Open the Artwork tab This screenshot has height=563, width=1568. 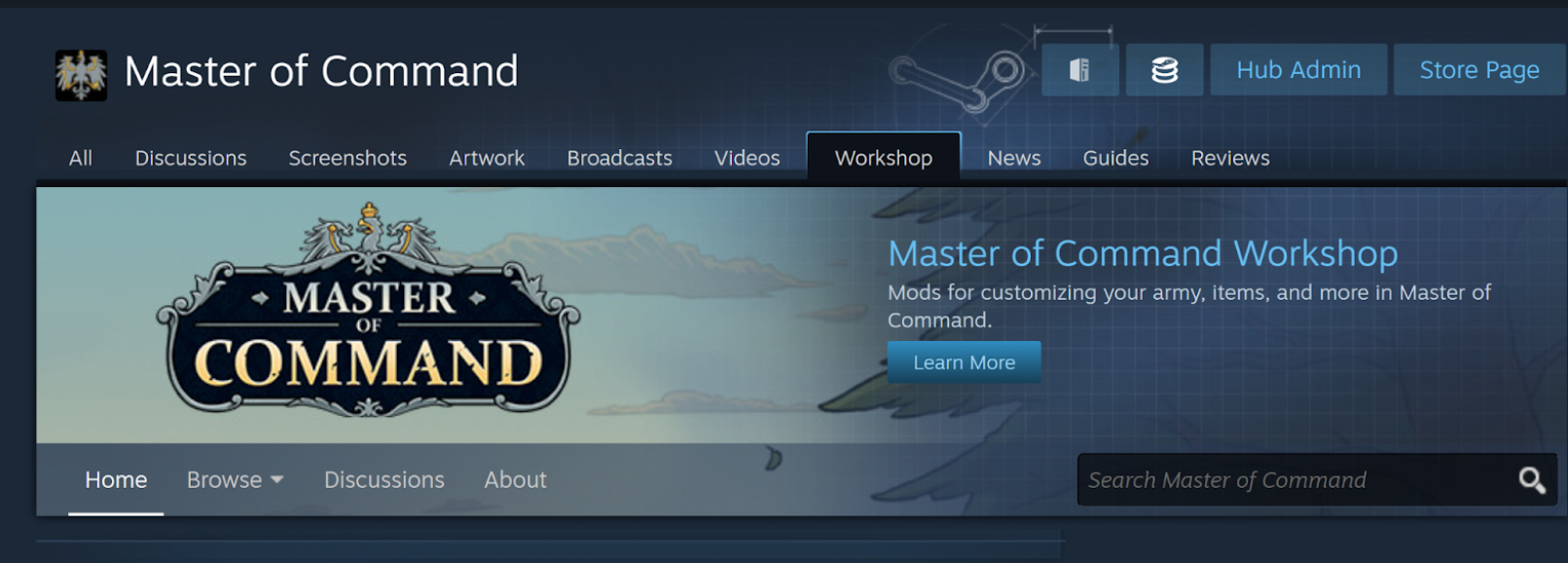point(487,158)
